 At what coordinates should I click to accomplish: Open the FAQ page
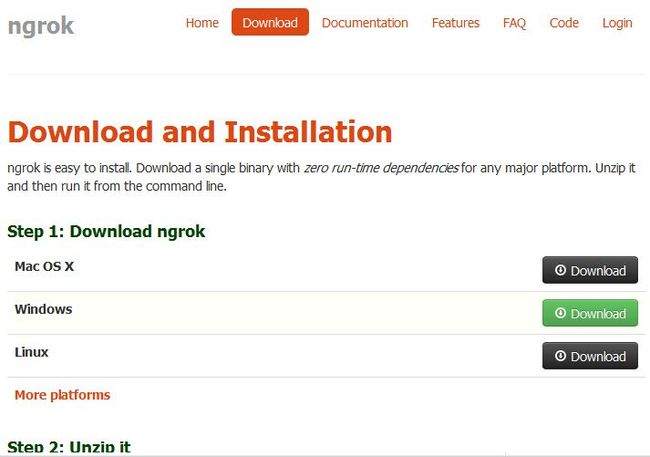click(514, 22)
